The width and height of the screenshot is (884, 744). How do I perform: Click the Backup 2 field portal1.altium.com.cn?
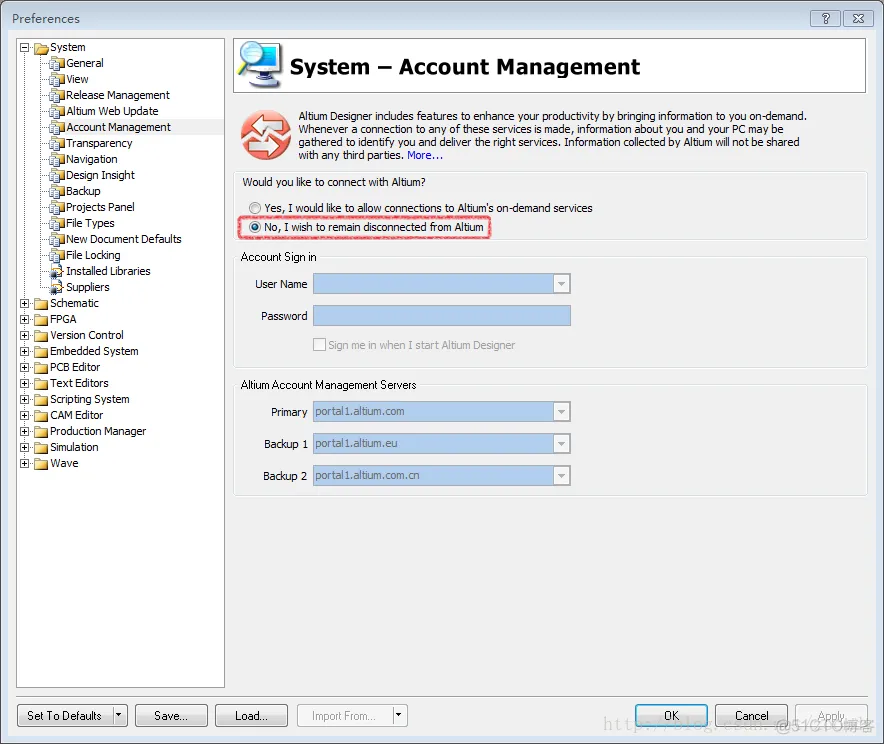coord(433,476)
